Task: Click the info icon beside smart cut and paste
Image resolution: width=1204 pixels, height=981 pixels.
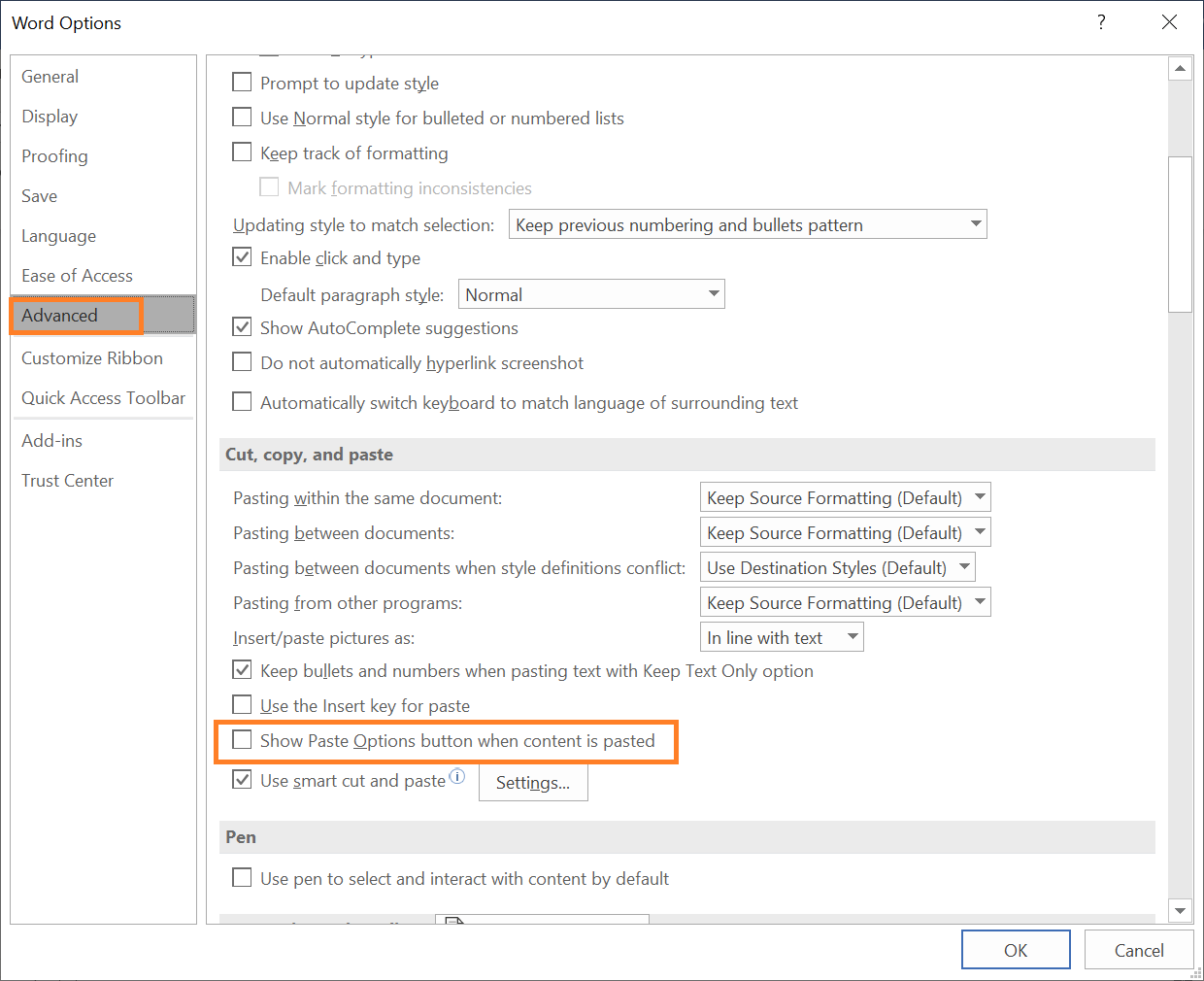Action: click(x=457, y=775)
